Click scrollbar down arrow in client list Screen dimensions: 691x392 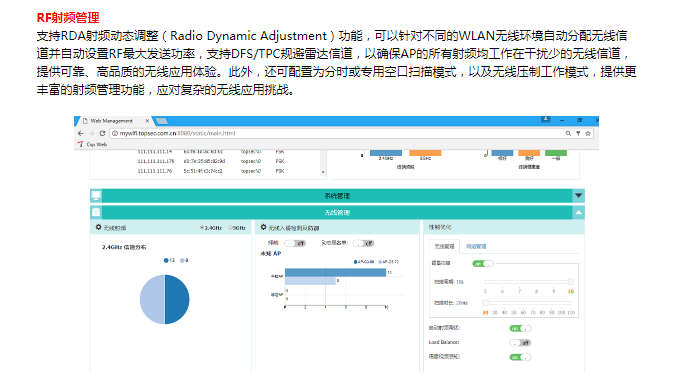pyautogui.click(x=323, y=172)
